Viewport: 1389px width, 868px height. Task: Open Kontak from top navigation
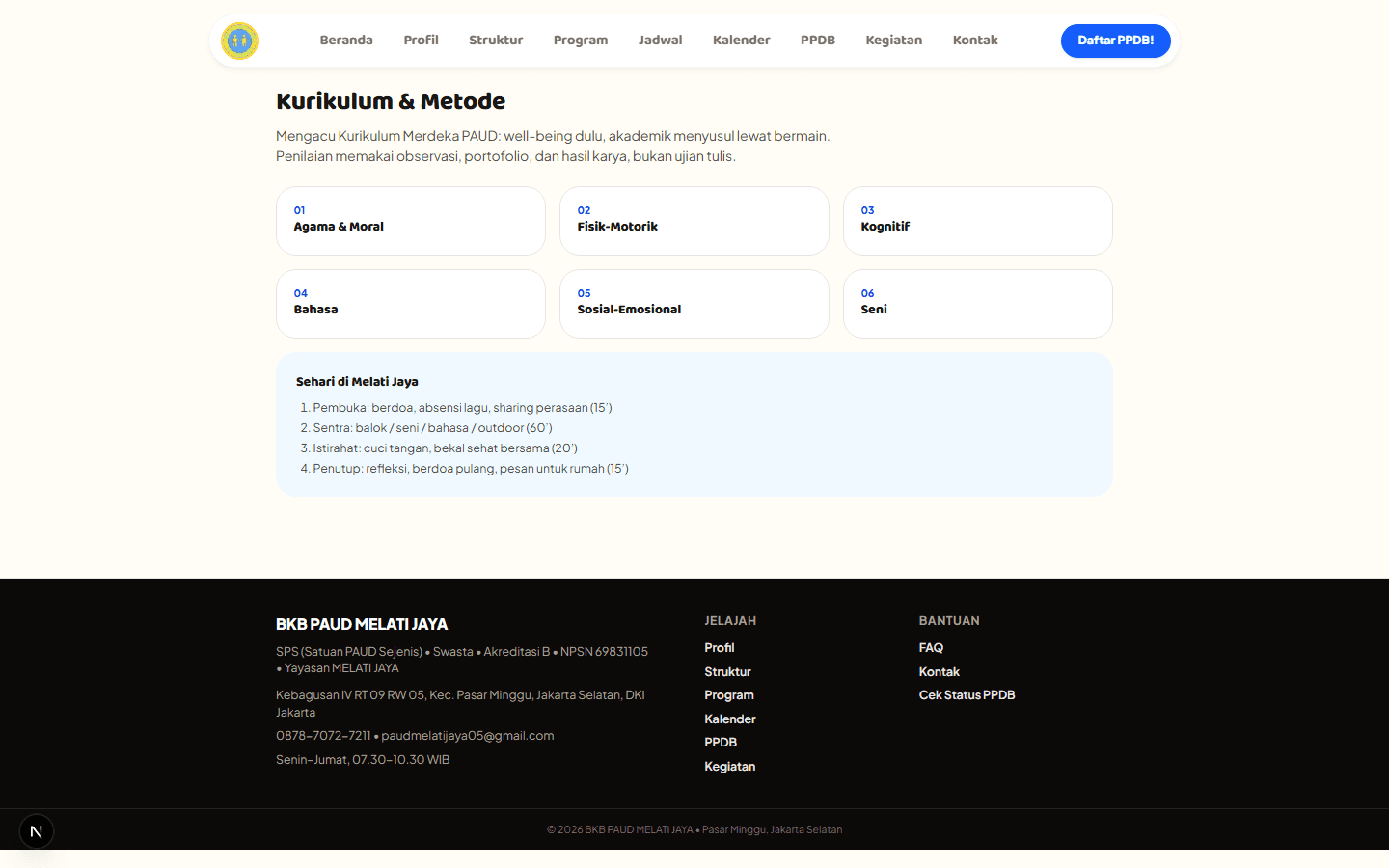(x=975, y=41)
